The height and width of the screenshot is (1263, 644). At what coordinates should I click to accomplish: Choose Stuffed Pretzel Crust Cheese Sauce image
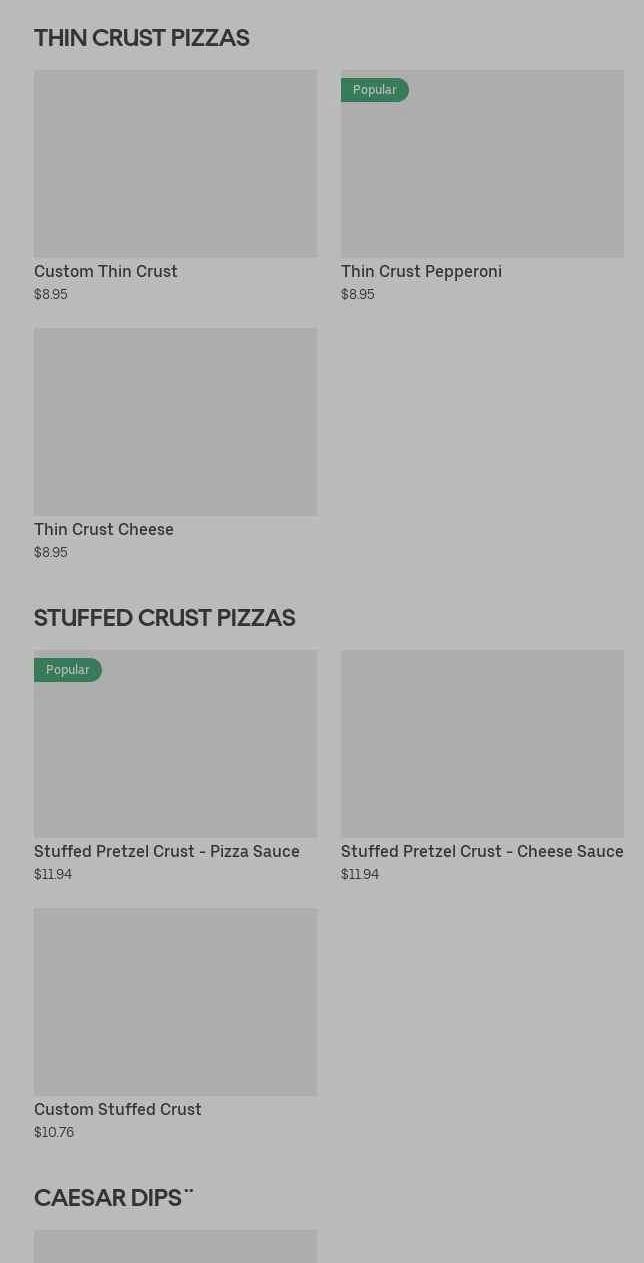point(482,744)
